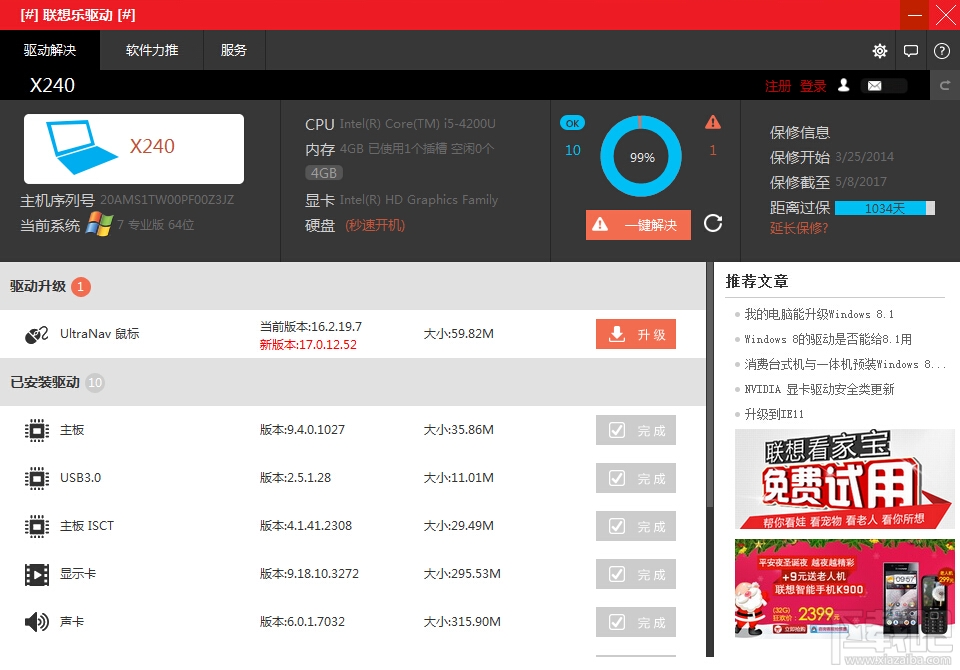Screen dimensions: 960x670
Task: Open article 我的电脑能升级Windows 8.1
Action: click(819, 314)
